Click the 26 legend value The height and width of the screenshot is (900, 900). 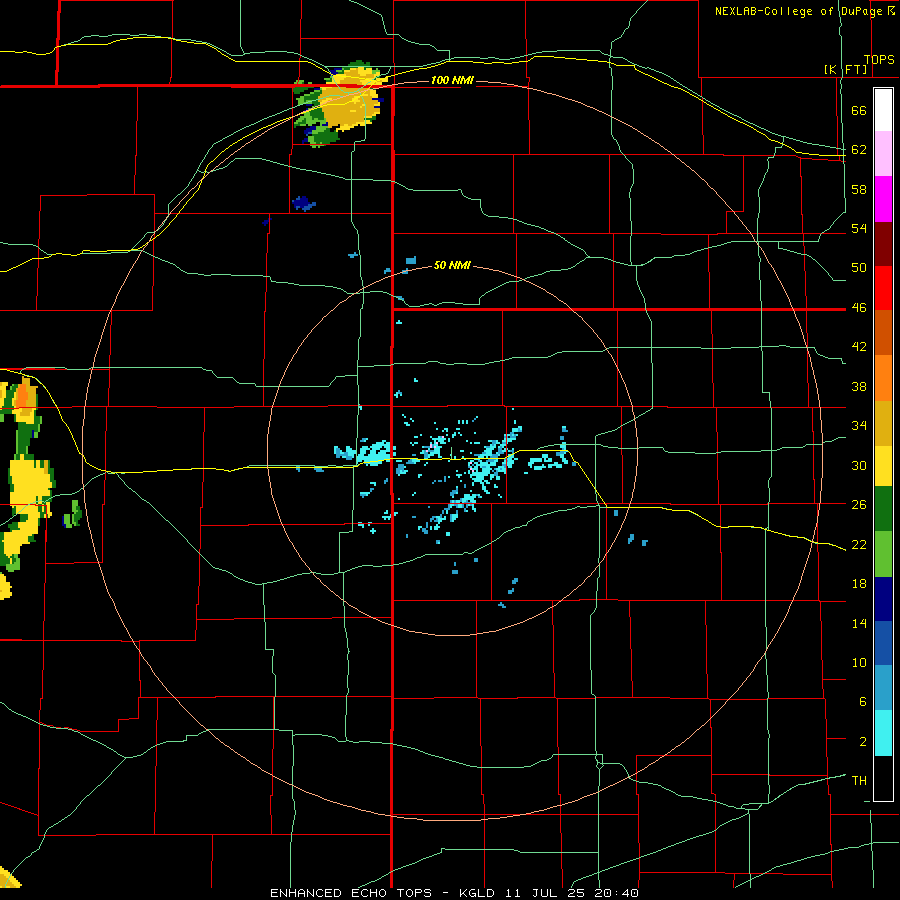[859, 505]
